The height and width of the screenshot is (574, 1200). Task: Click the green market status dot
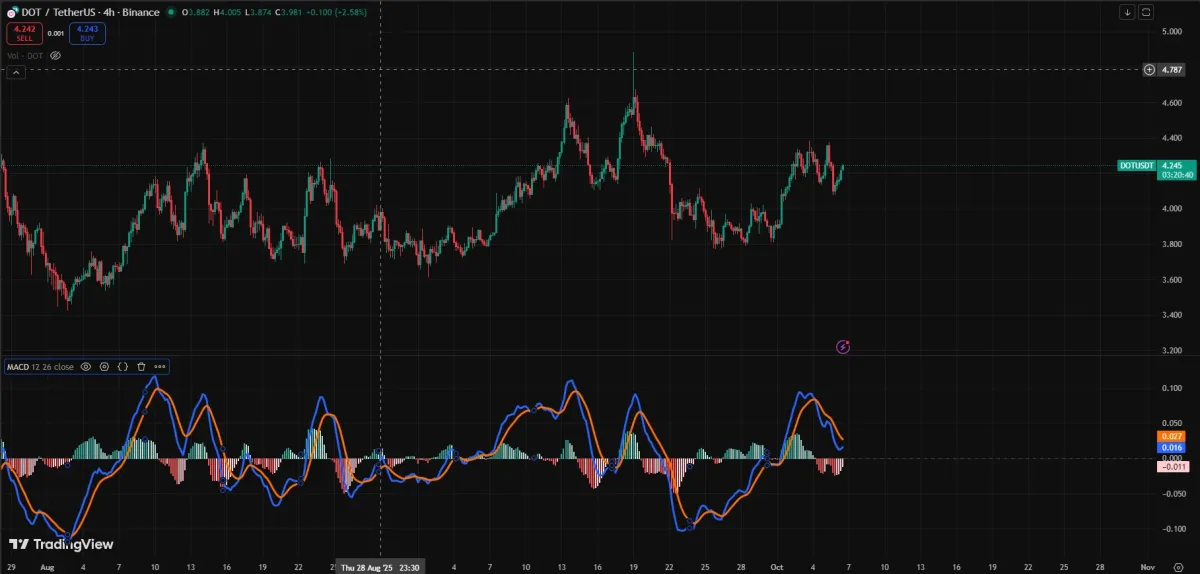171,12
